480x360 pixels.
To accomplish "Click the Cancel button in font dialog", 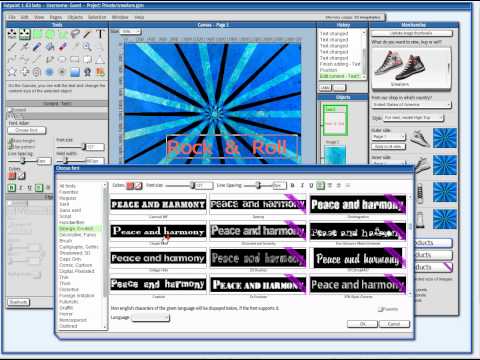I will [394, 324].
